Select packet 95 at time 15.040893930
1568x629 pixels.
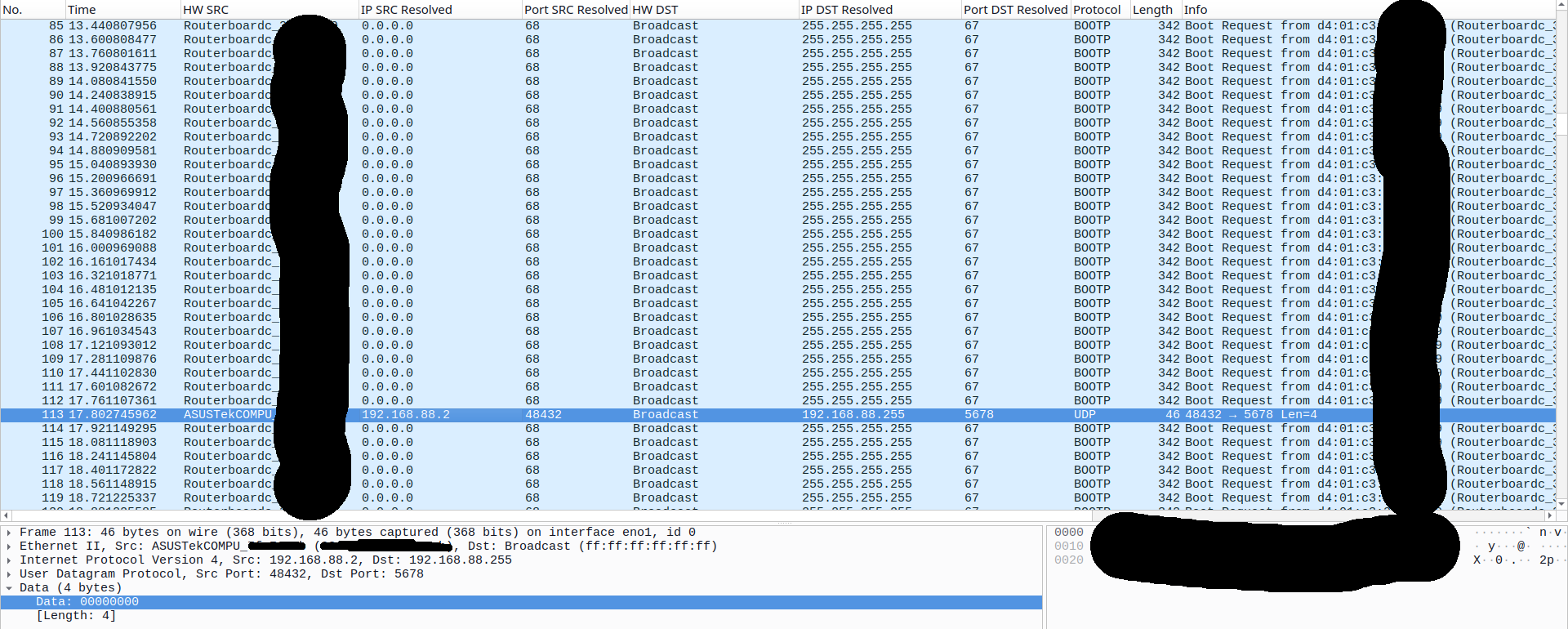pos(777,165)
